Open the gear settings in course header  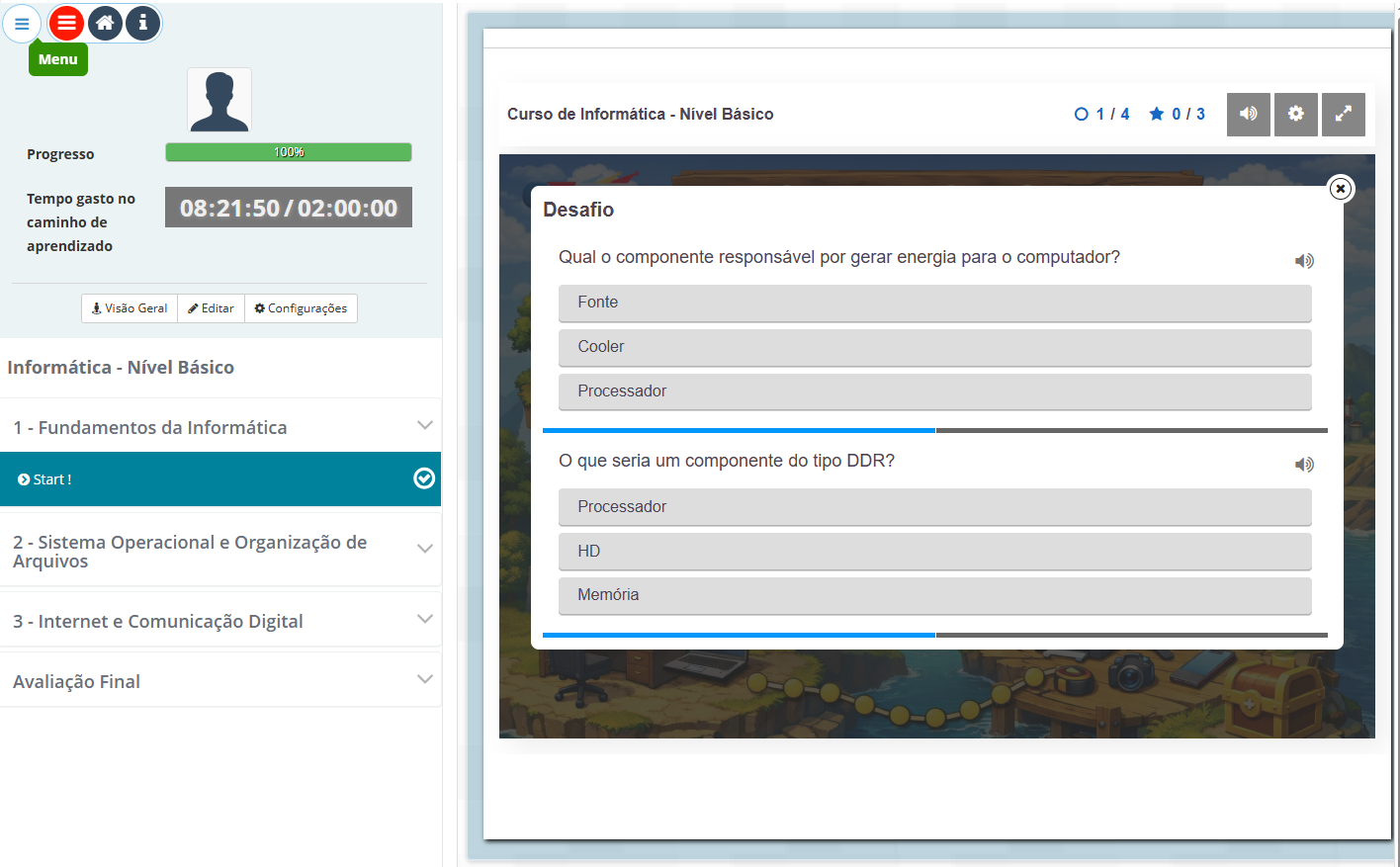coord(1295,115)
